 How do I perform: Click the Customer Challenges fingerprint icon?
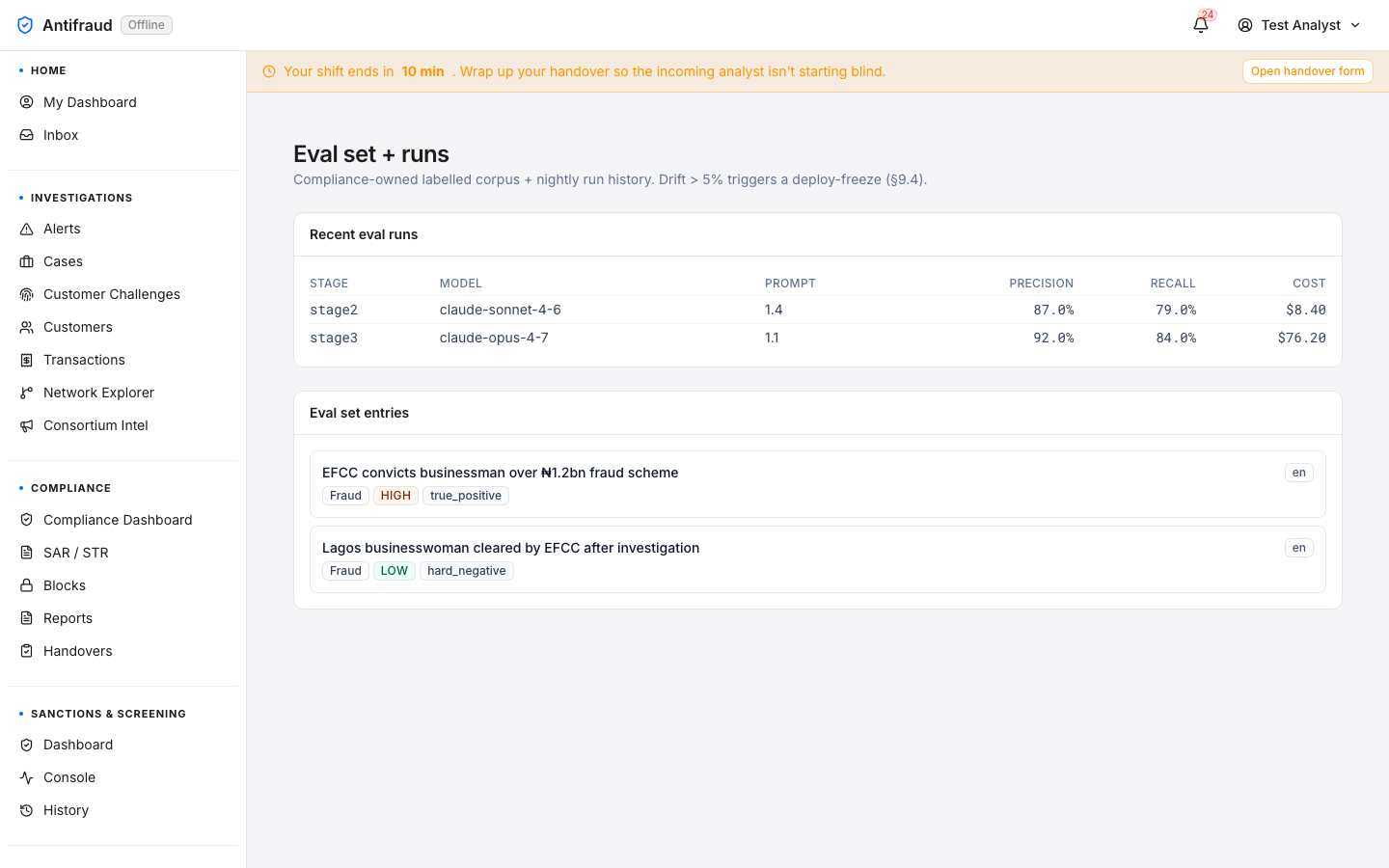pyautogui.click(x=27, y=294)
